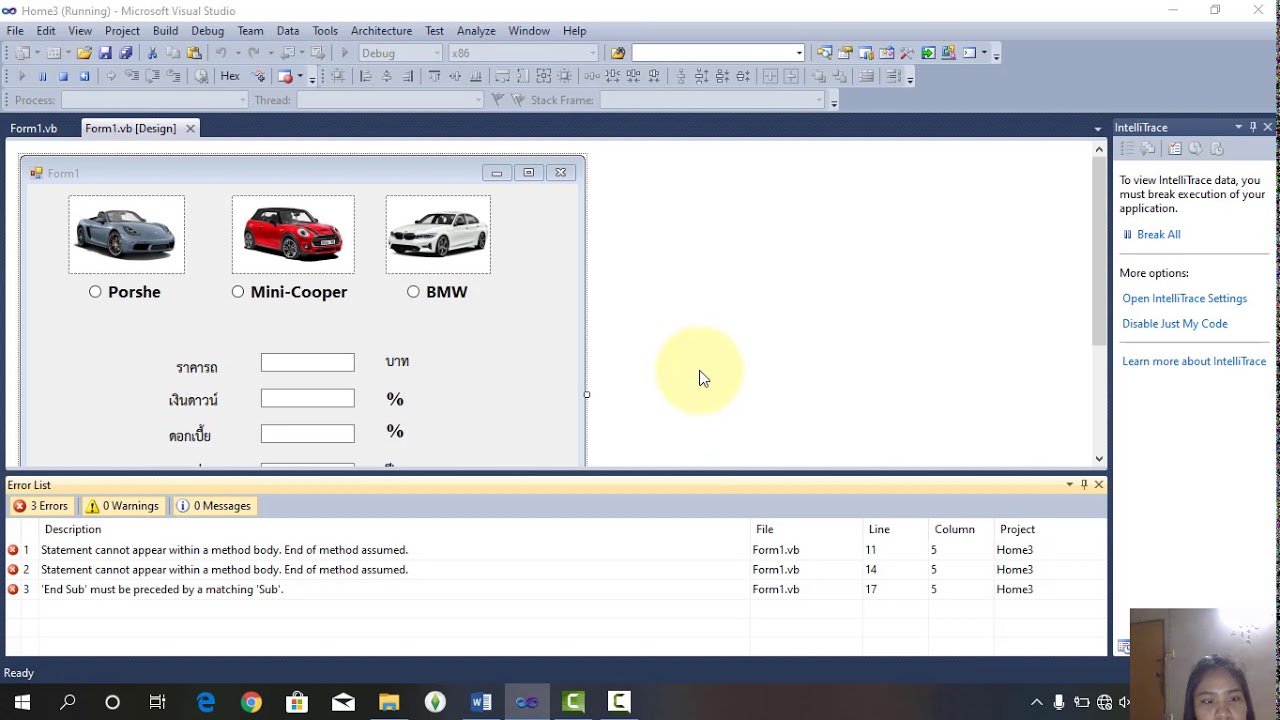Toggle the 3 Errors filter
This screenshot has height=720, width=1280.
(x=41, y=506)
